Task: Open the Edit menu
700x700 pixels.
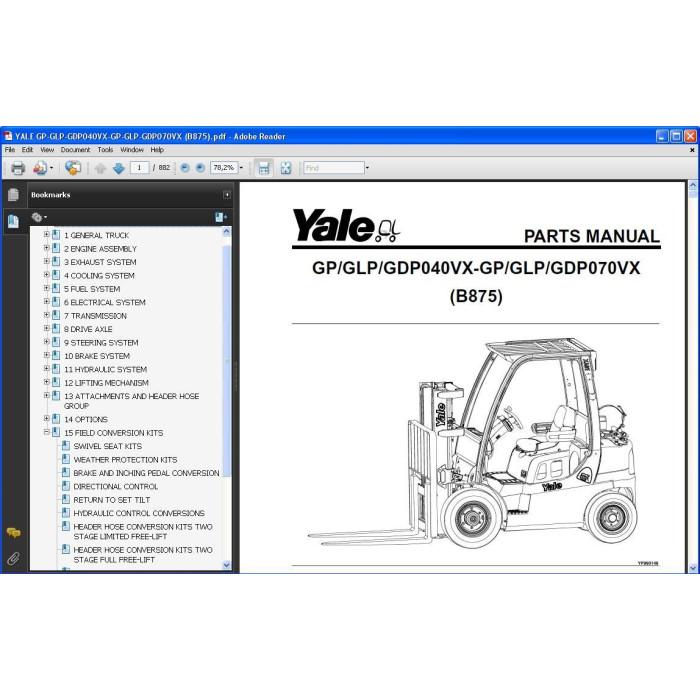Action: (27, 150)
